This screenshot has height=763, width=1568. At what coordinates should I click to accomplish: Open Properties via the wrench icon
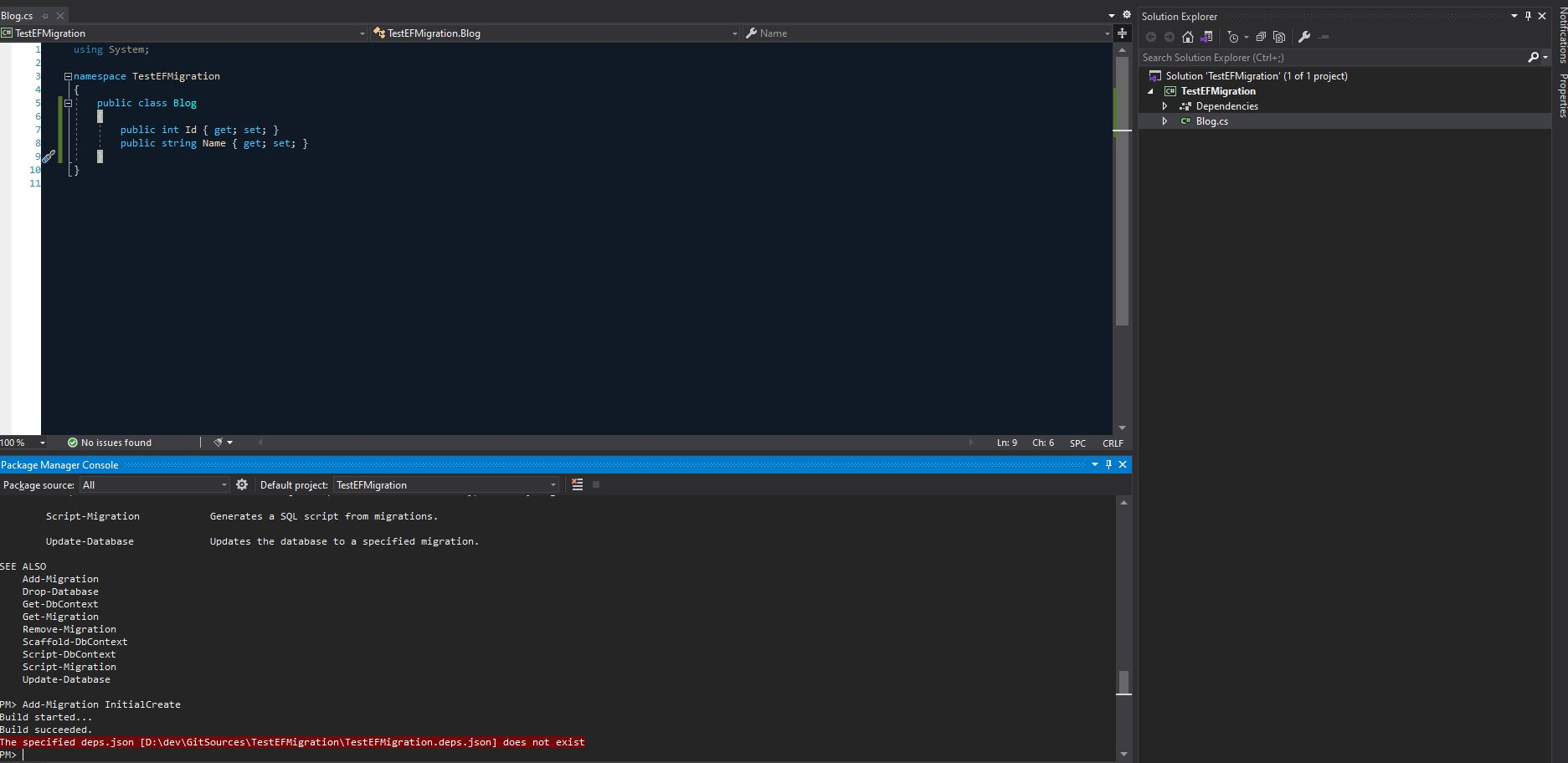coord(1304,37)
